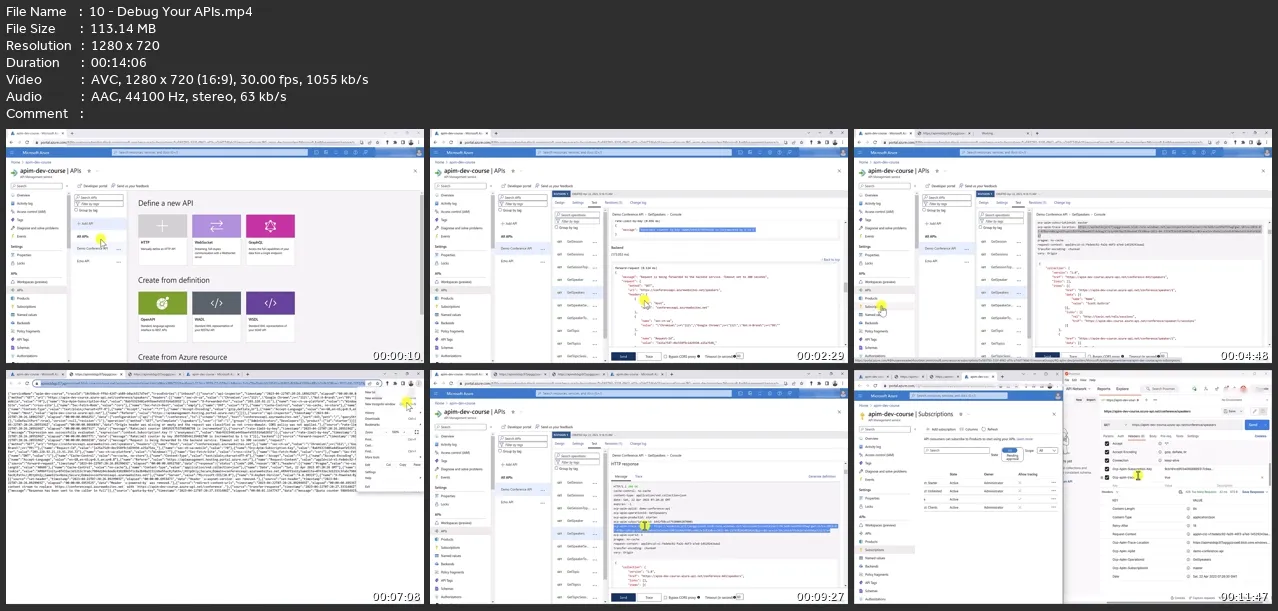Tick operations Group by tag in second thumbnail
Viewport: 1278px width, 611px height.
click(557, 227)
